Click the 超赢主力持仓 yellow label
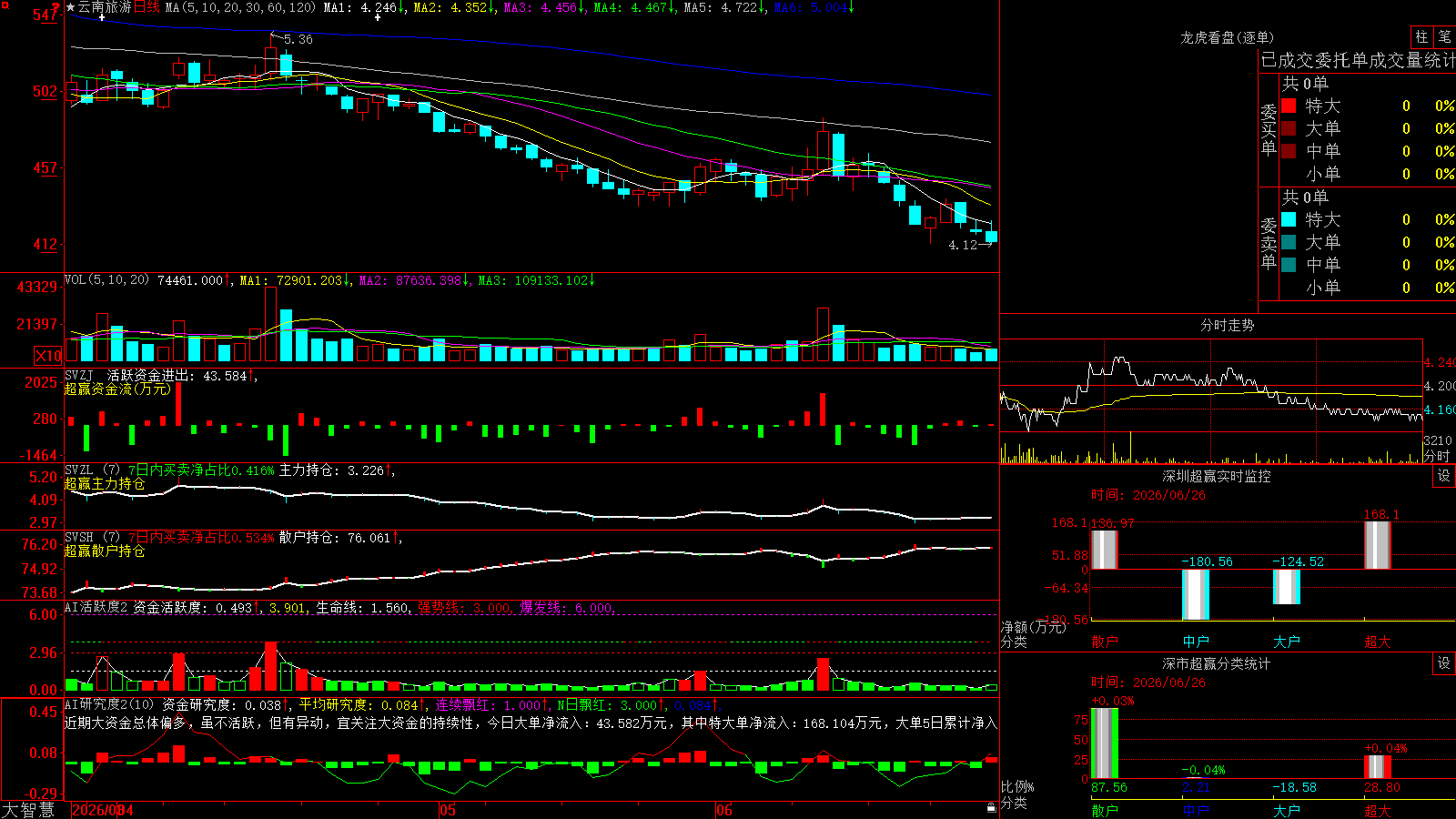1456x819 pixels. click(105, 484)
